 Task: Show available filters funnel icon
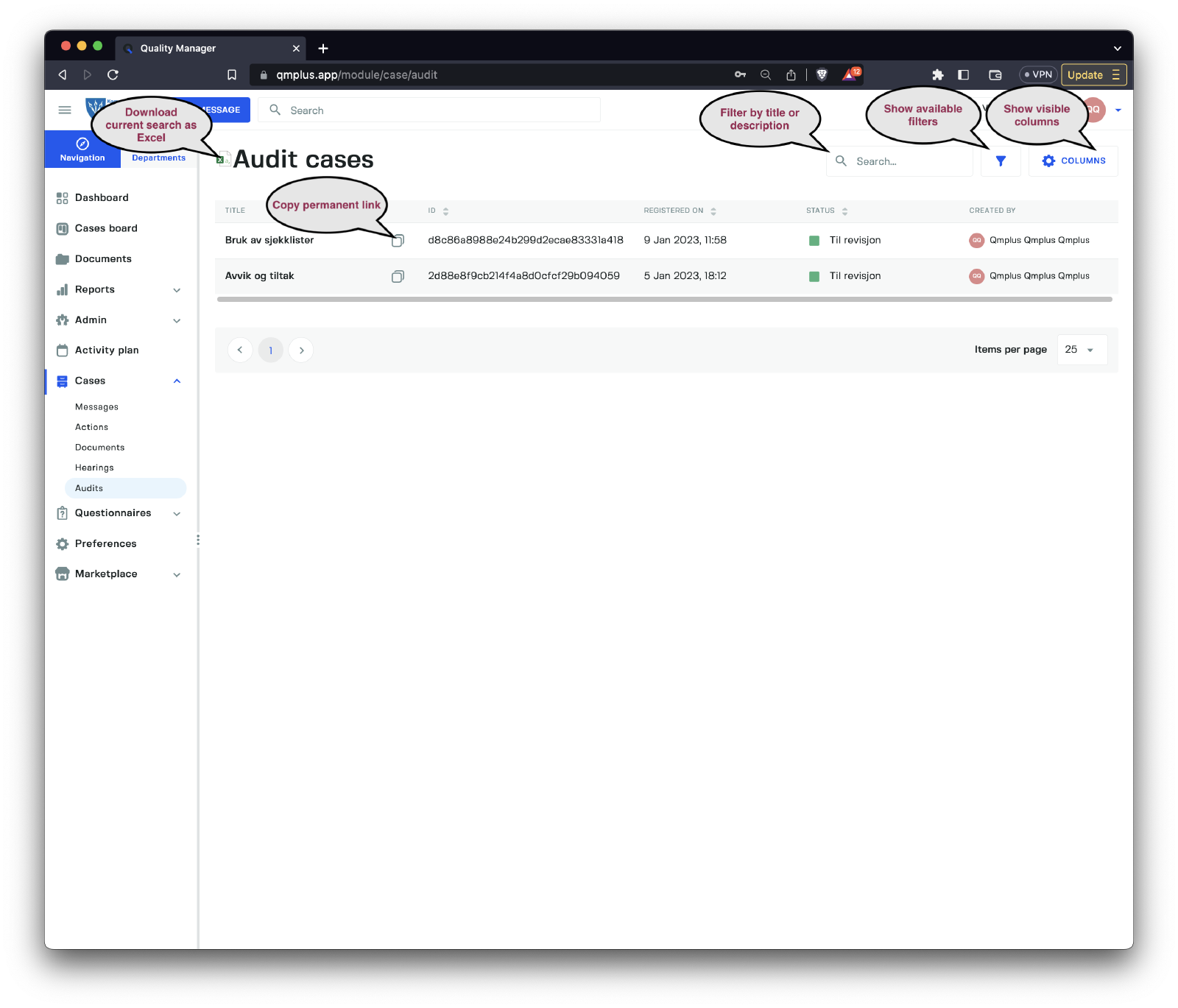[1001, 161]
